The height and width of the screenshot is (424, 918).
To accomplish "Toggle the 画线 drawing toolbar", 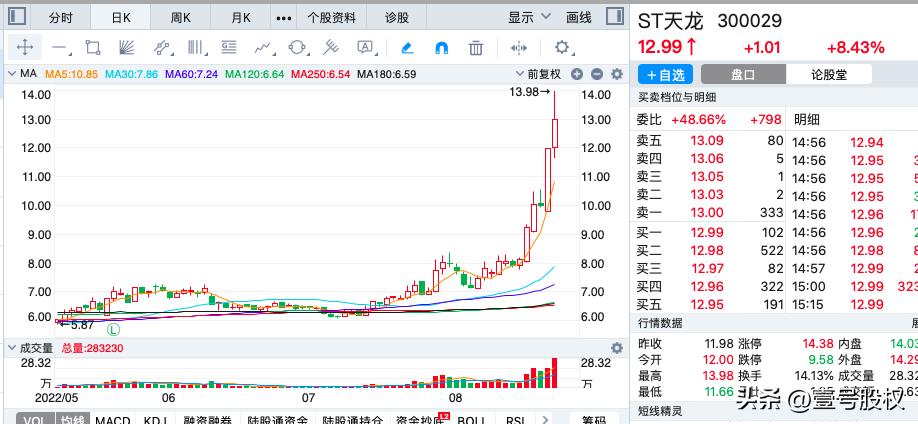I will (578, 18).
